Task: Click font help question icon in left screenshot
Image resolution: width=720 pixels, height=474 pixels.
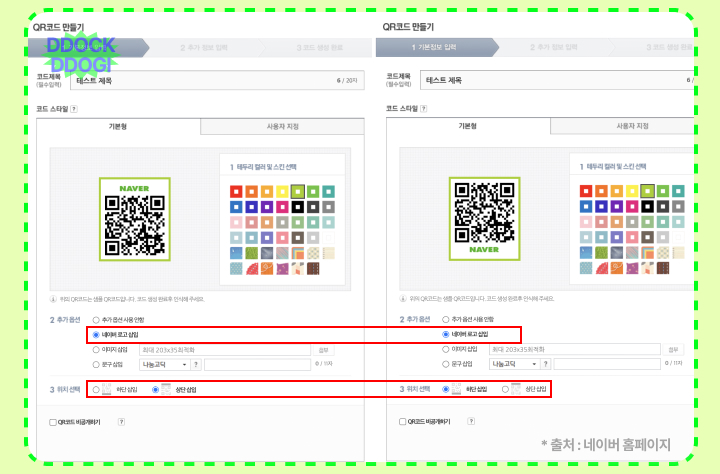Action: [196, 364]
